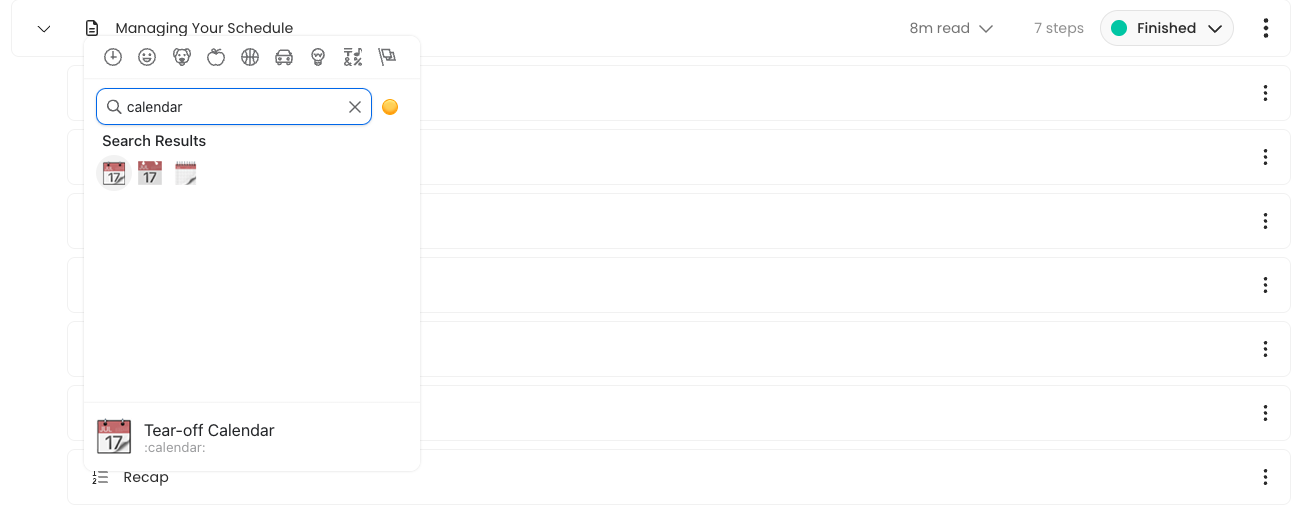Screen dimensions: 1312x511
Task: Expand the 8m read dropdown
Action: [951, 29]
